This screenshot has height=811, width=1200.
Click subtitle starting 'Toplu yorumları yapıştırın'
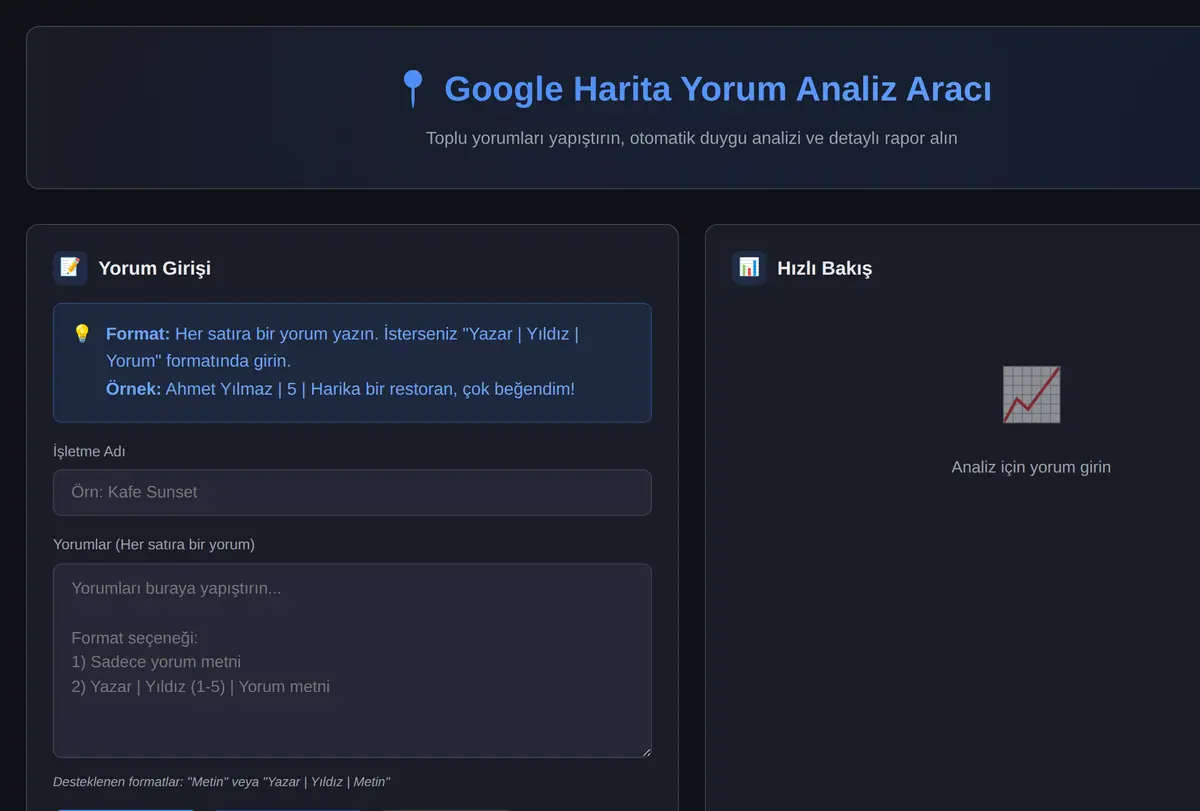[692, 138]
